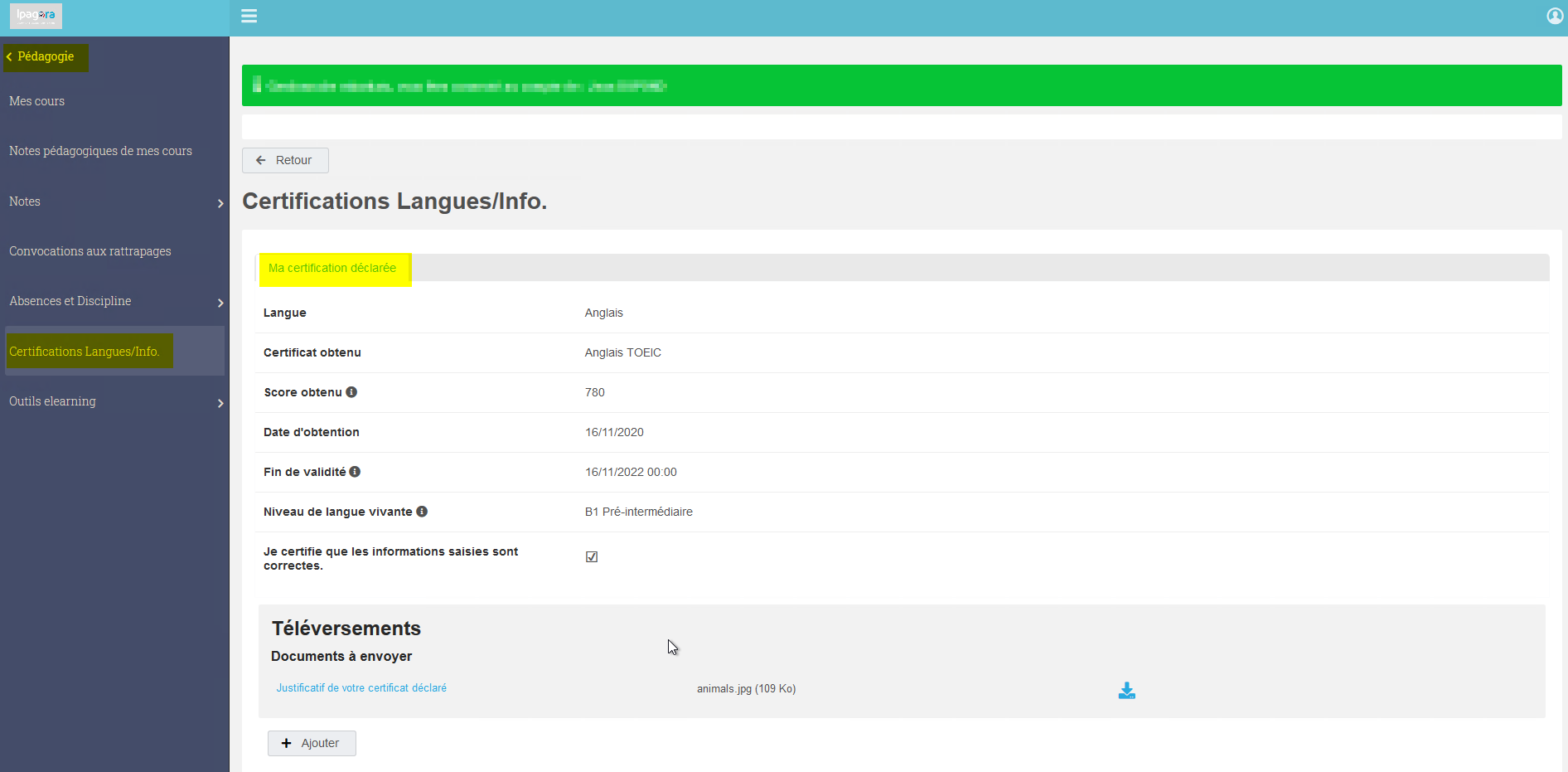1568x772 pixels.
Task: Show info for Niveau de langue vivante
Action: (422, 512)
